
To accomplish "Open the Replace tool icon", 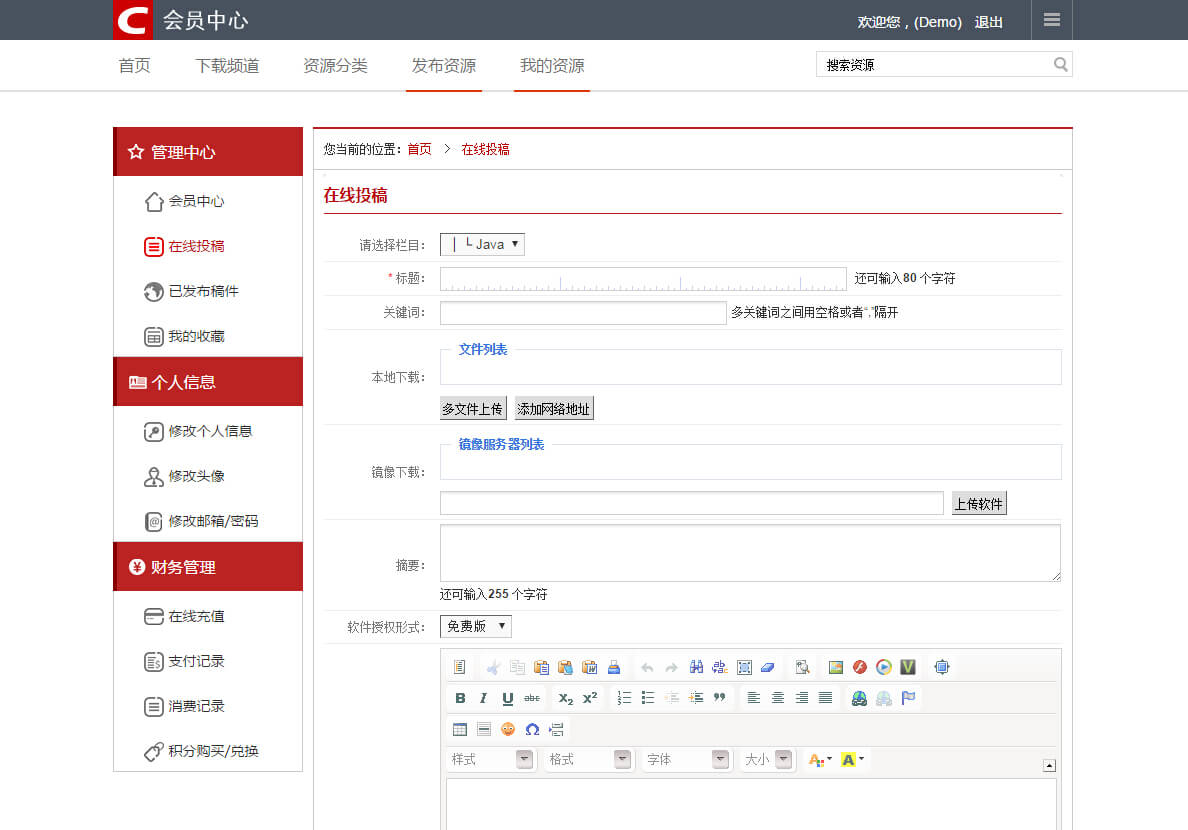I will tap(720, 667).
